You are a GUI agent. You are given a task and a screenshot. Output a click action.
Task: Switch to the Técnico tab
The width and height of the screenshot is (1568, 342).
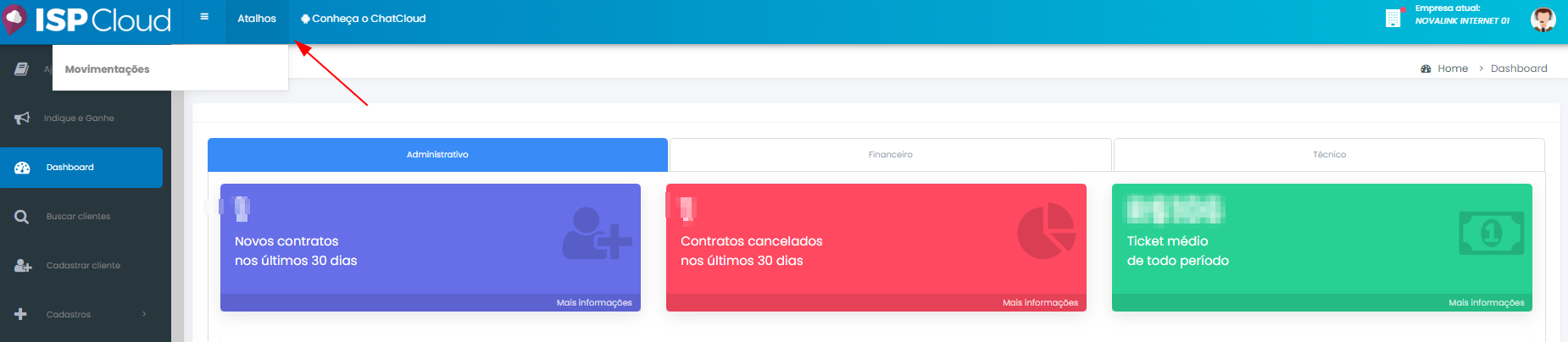click(1329, 155)
